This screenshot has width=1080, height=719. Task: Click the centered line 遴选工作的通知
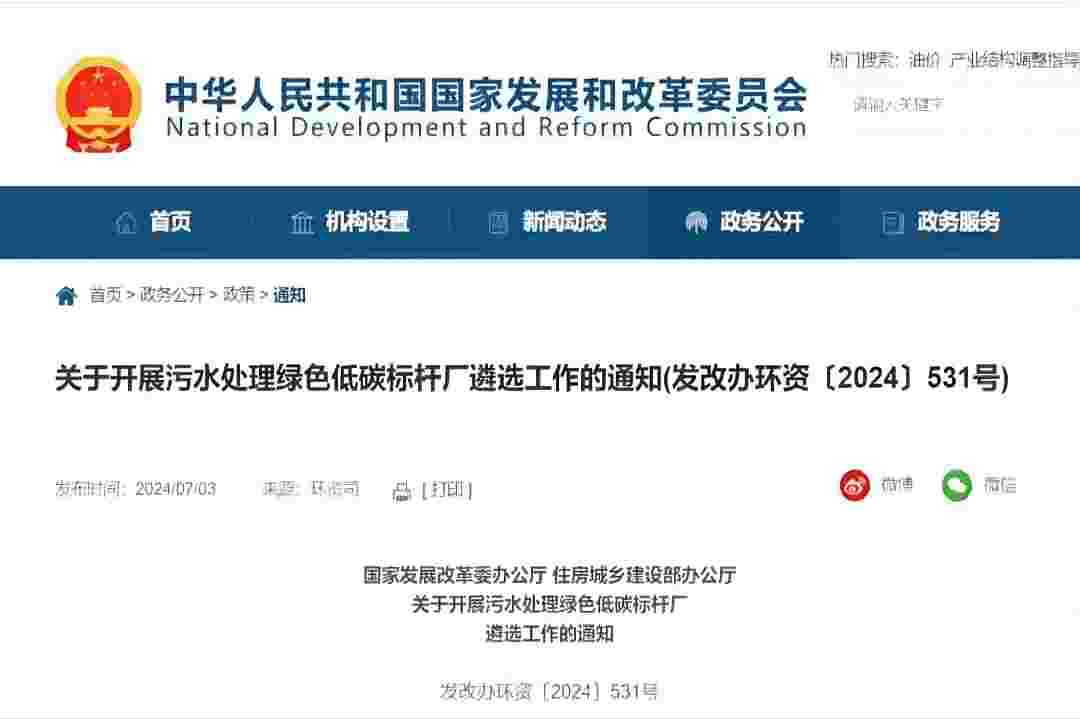550,634
